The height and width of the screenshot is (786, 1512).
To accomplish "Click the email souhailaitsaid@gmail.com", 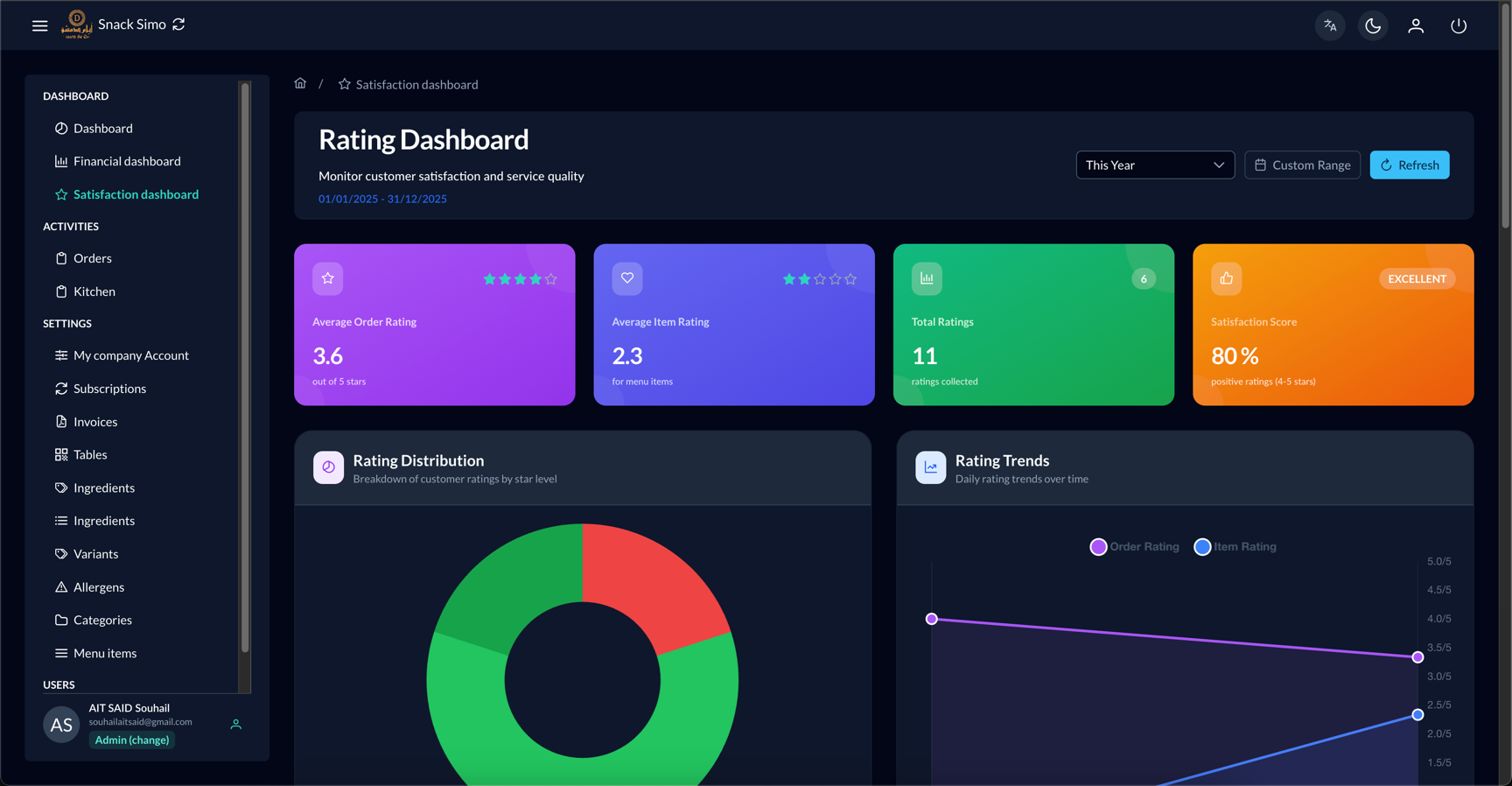I will (140, 722).
